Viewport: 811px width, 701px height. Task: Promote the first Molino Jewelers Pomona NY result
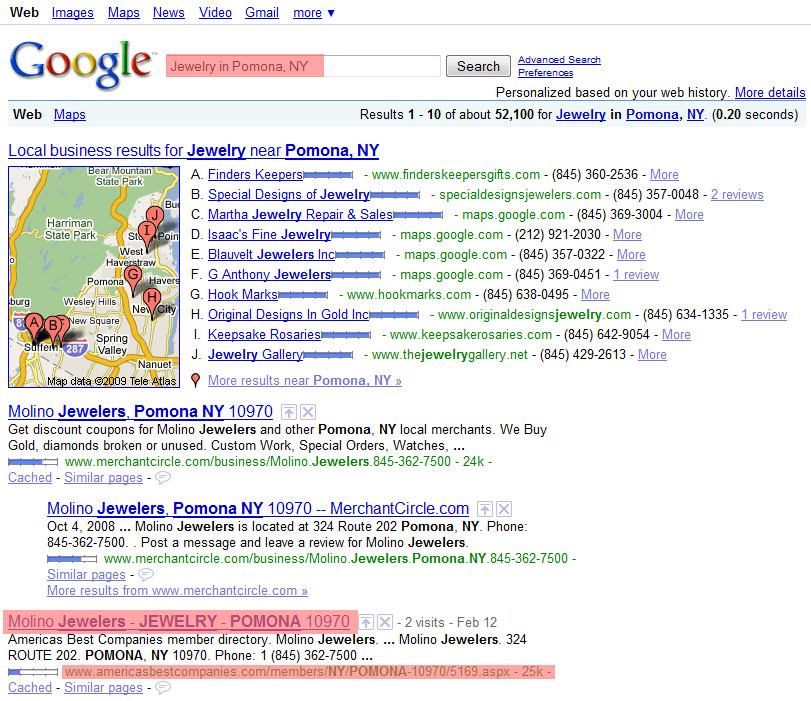289,412
